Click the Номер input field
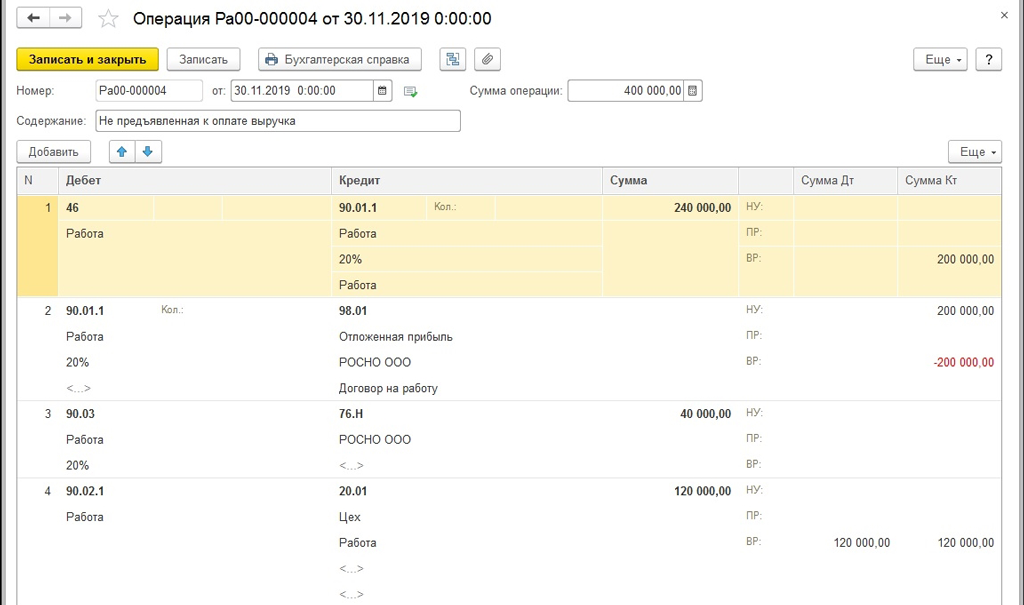 [148, 91]
